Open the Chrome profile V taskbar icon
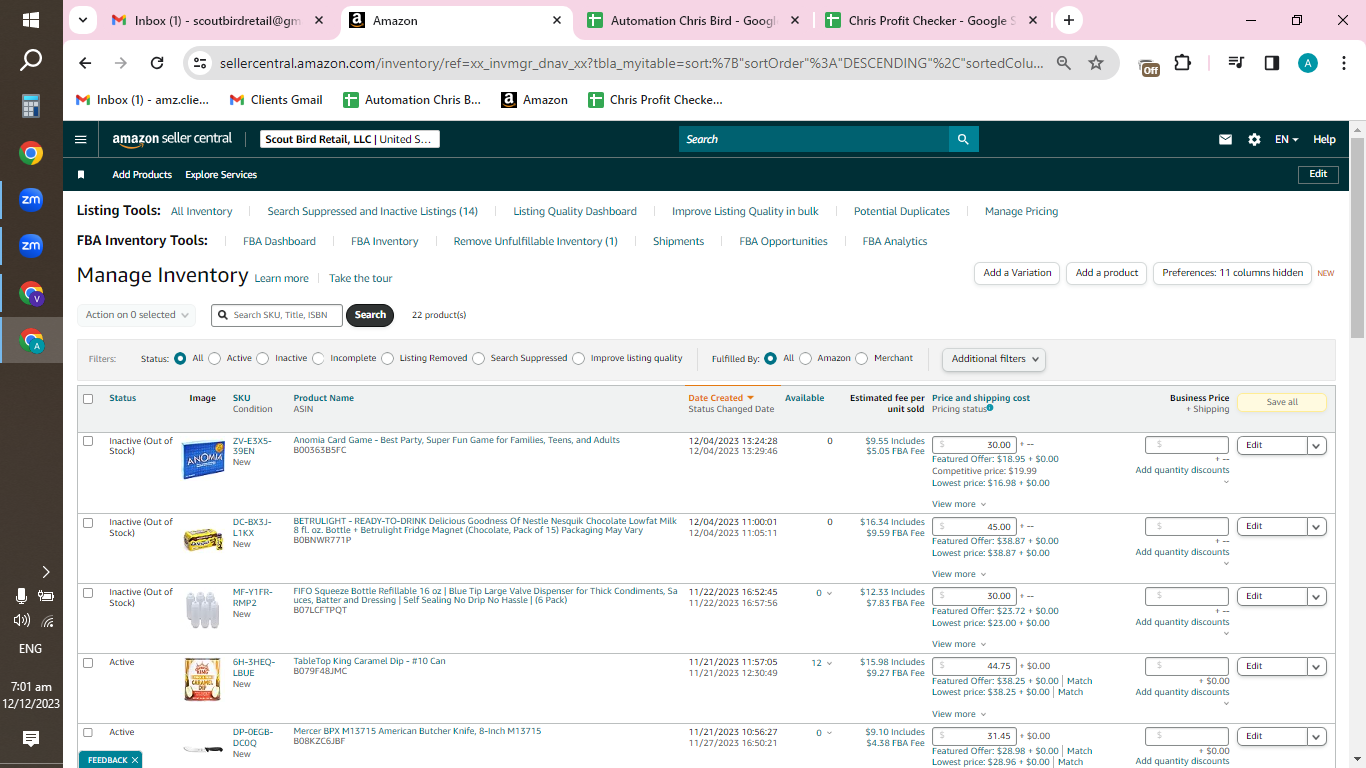The height and width of the screenshot is (768, 1366). tap(31, 294)
